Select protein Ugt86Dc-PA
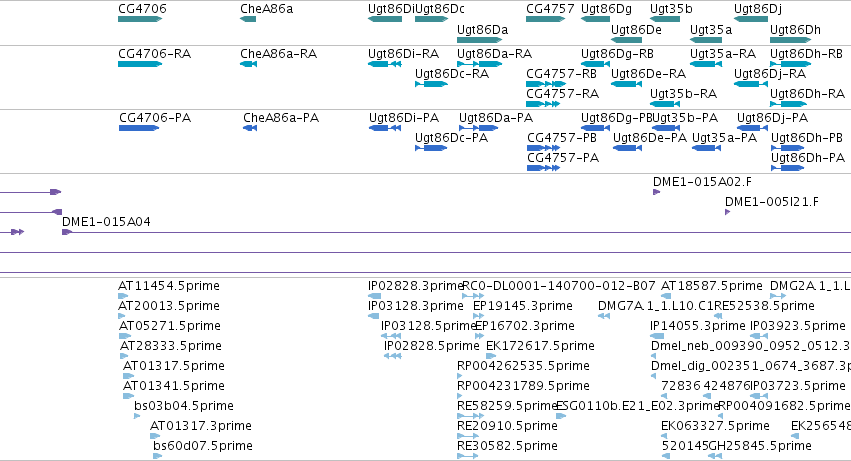 (x=431, y=148)
